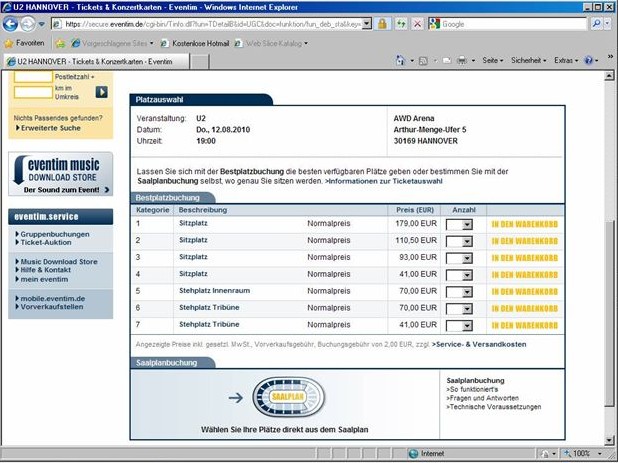Open Favoriten star panel
The height and width of the screenshot is (463, 618).
point(24,43)
